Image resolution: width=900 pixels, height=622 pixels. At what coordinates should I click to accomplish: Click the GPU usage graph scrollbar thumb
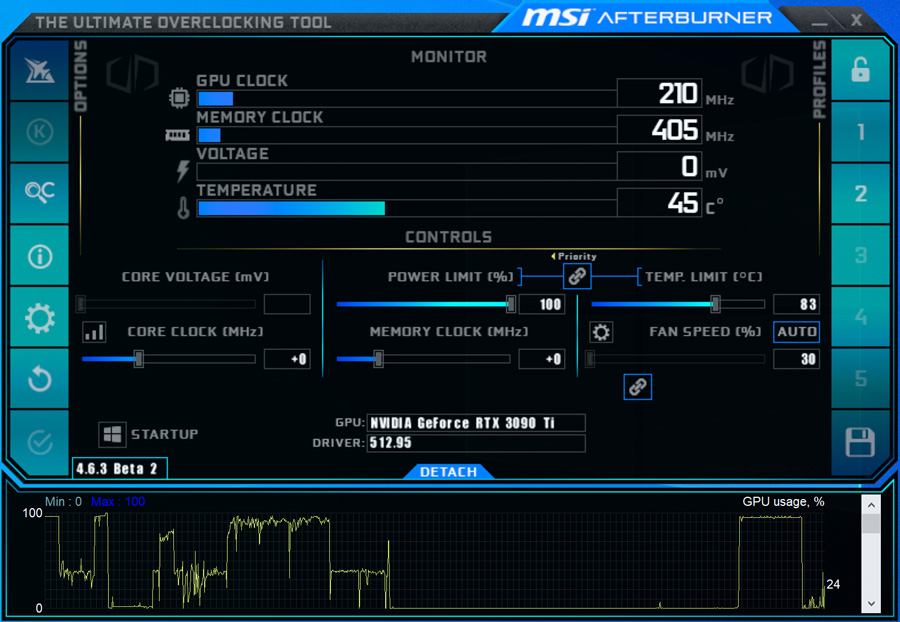[871, 523]
